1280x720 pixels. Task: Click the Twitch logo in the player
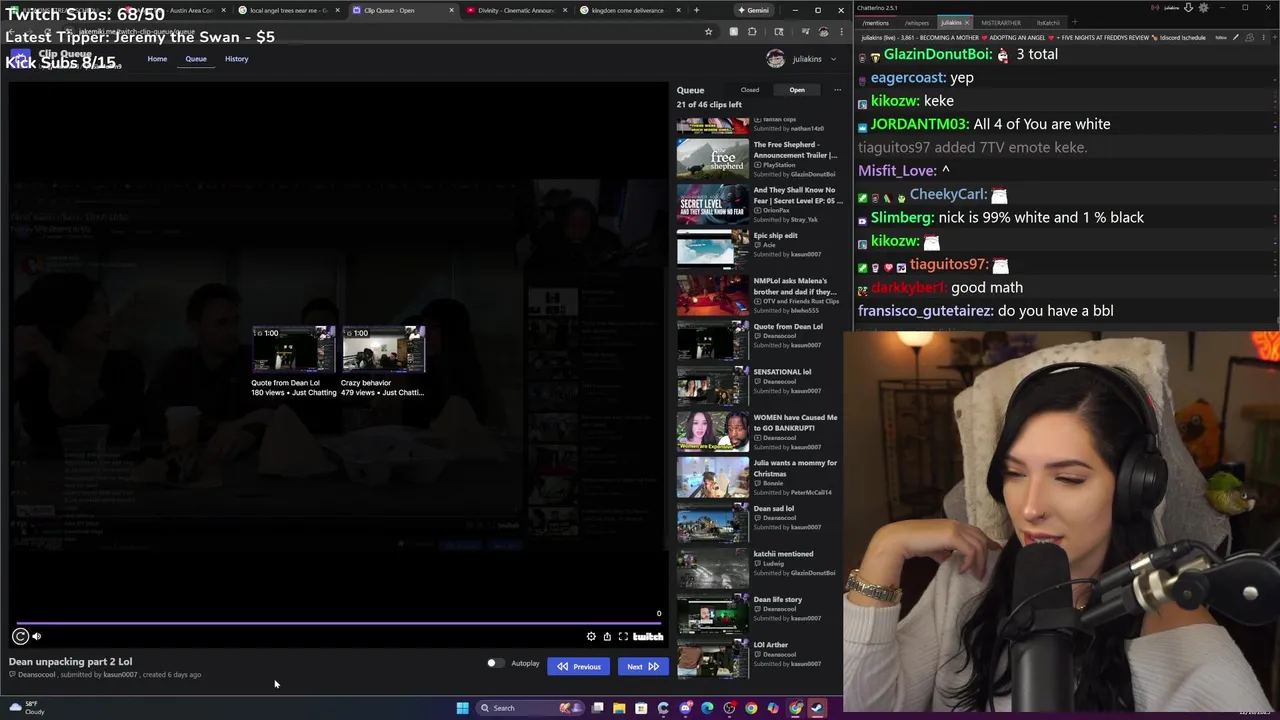(x=648, y=636)
